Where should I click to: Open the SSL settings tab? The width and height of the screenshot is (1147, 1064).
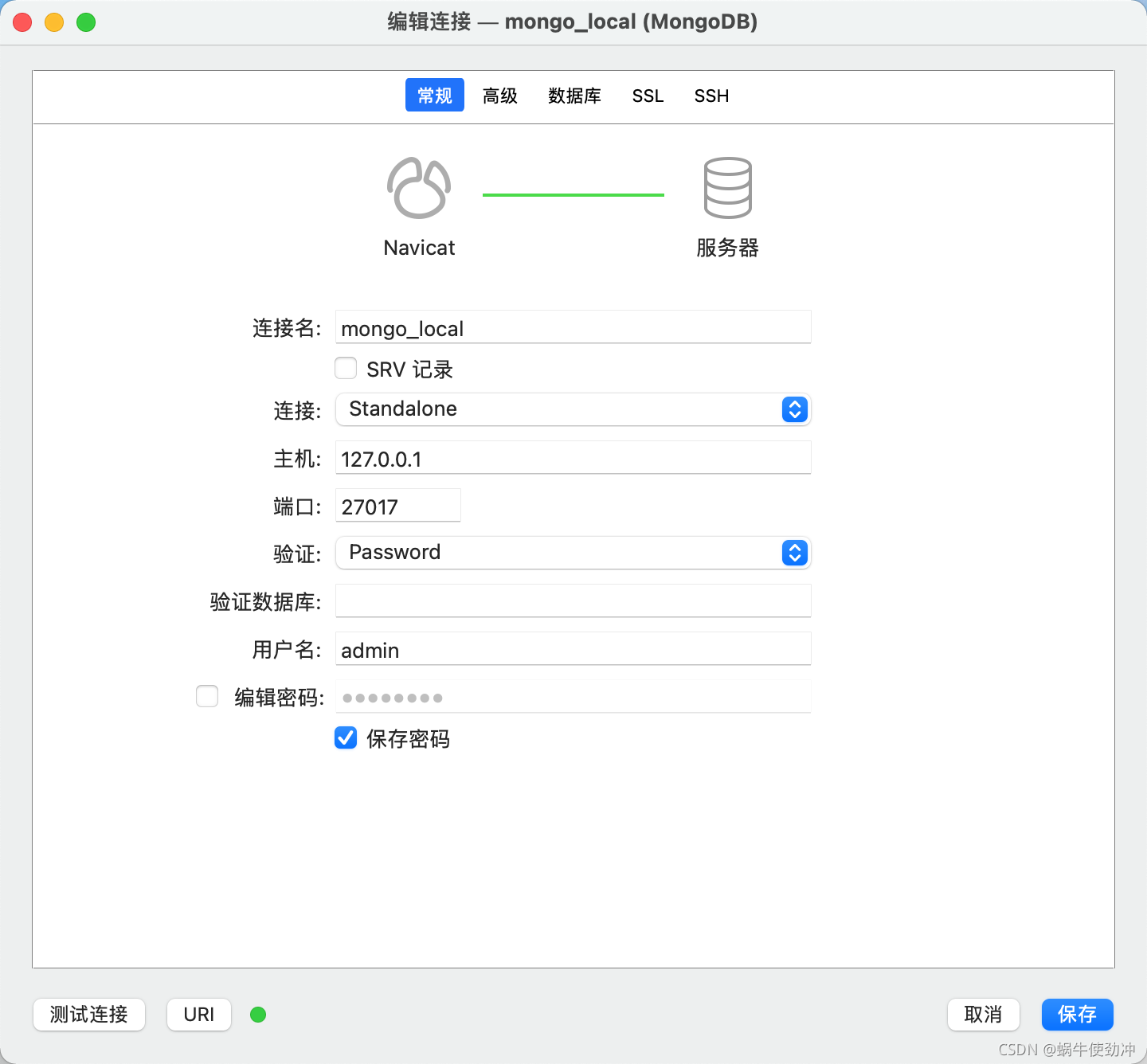tap(648, 96)
